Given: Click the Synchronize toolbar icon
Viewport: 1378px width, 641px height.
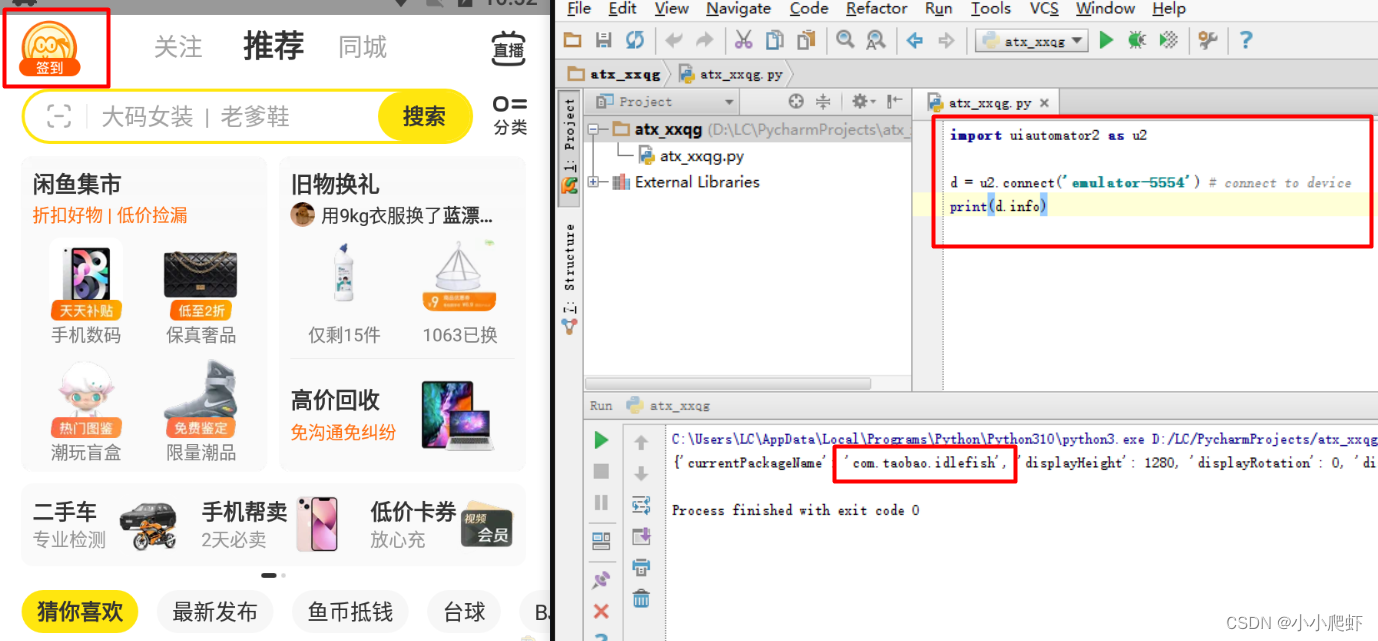Looking at the screenshot, I should 635,40.
